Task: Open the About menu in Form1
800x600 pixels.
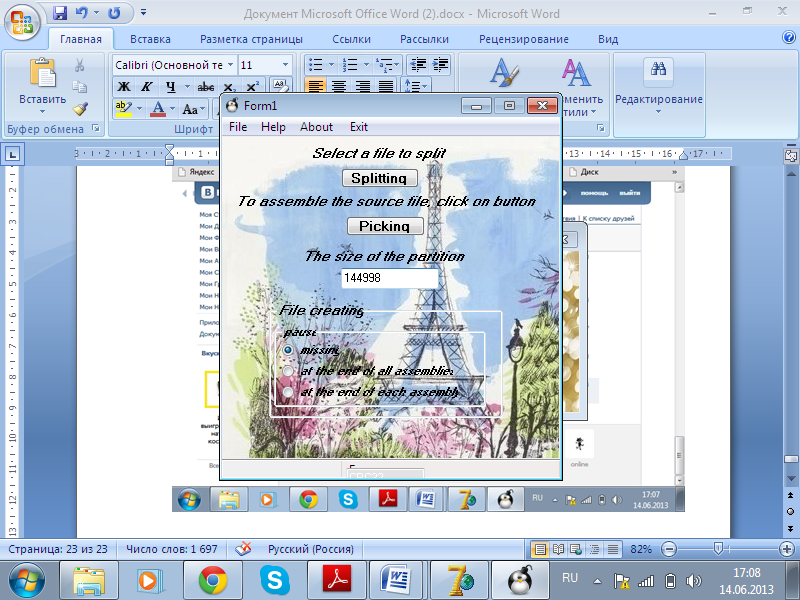Action: tap(316, 127)
